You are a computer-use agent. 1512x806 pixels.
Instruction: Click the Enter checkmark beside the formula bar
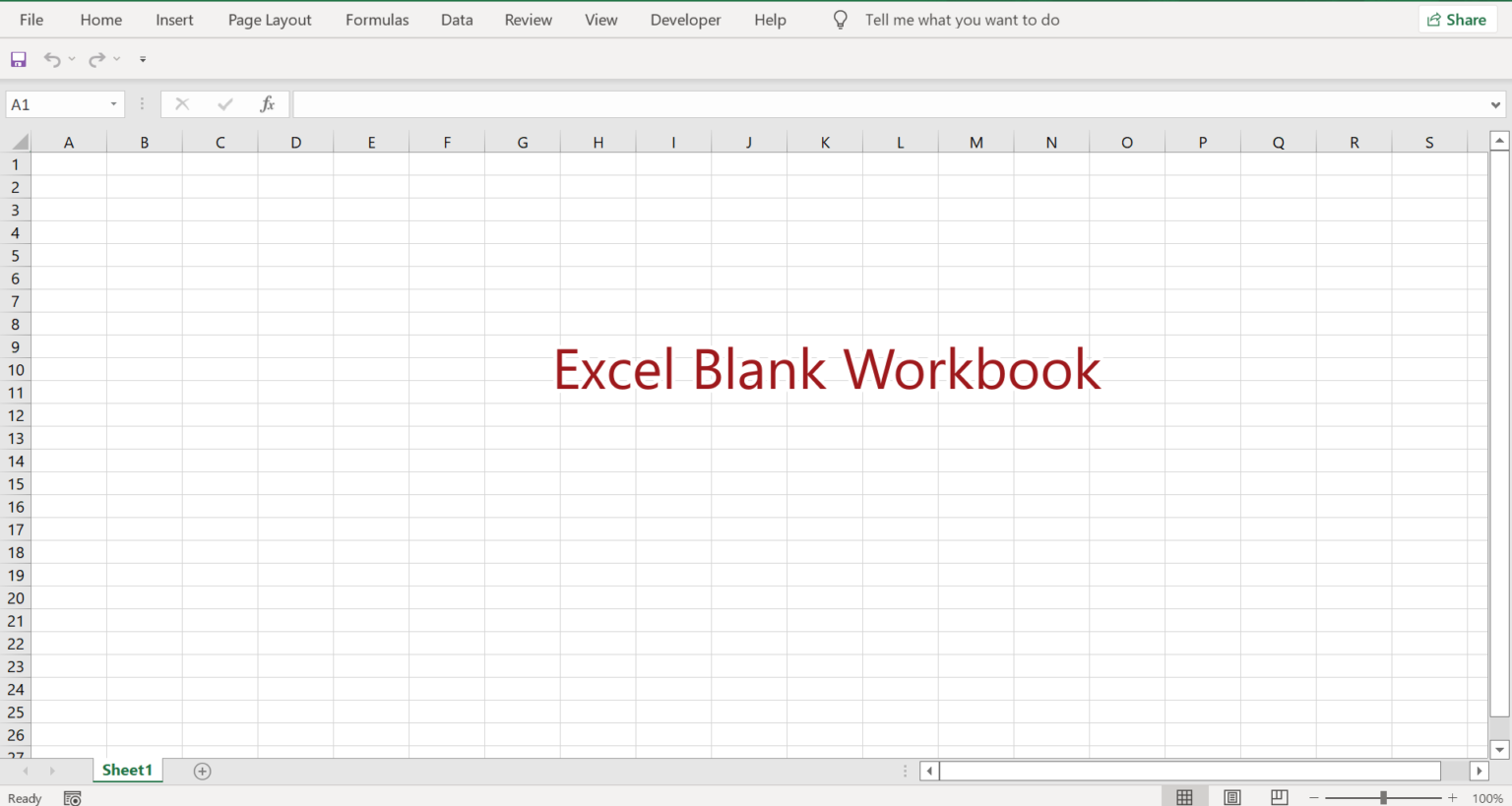coord(224,103)
